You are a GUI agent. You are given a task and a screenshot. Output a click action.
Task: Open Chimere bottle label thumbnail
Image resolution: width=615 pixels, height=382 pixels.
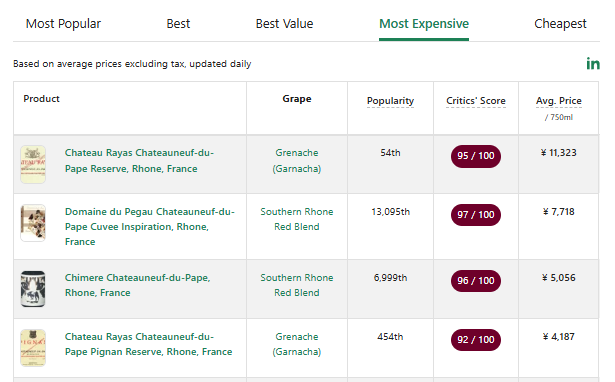tap(33, 289)
